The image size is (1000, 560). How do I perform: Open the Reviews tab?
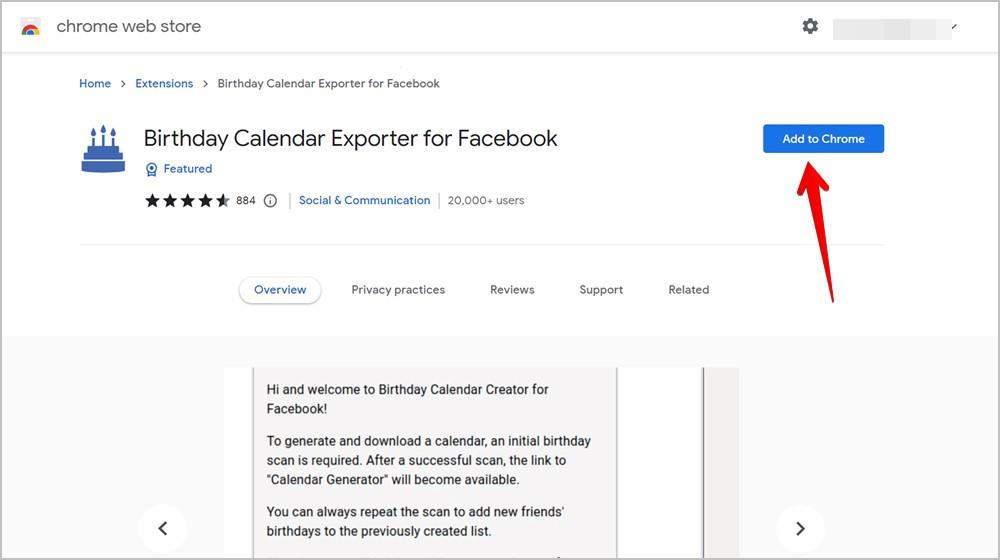pos(512,290)
